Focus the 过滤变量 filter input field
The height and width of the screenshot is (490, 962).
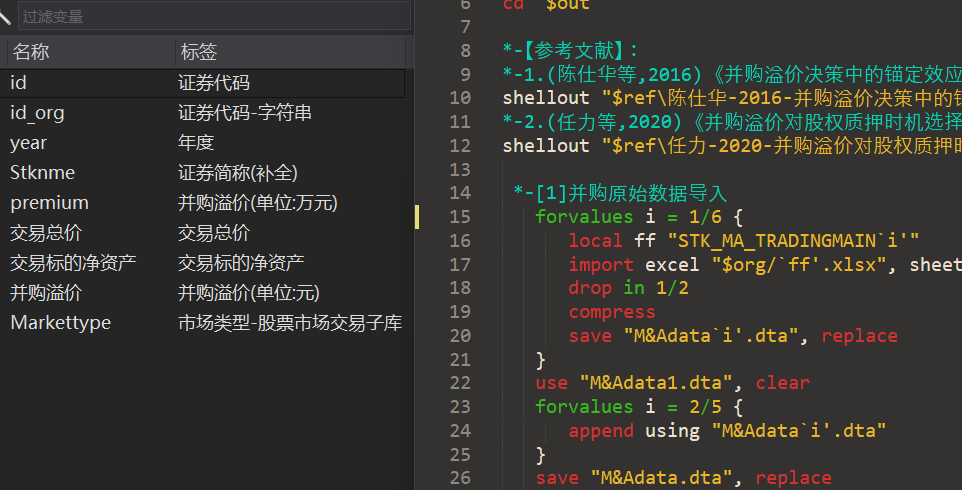(213, 16)
